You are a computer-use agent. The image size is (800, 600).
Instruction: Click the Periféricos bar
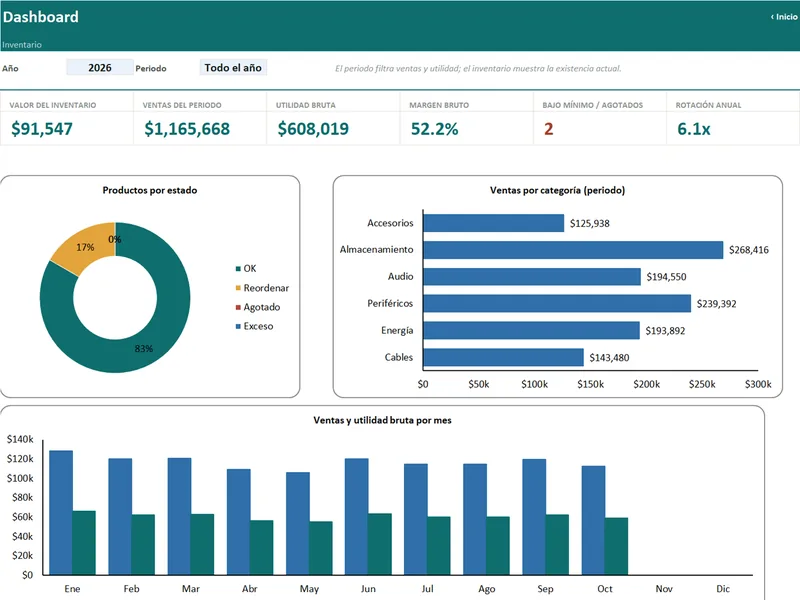tap(557, 304)
